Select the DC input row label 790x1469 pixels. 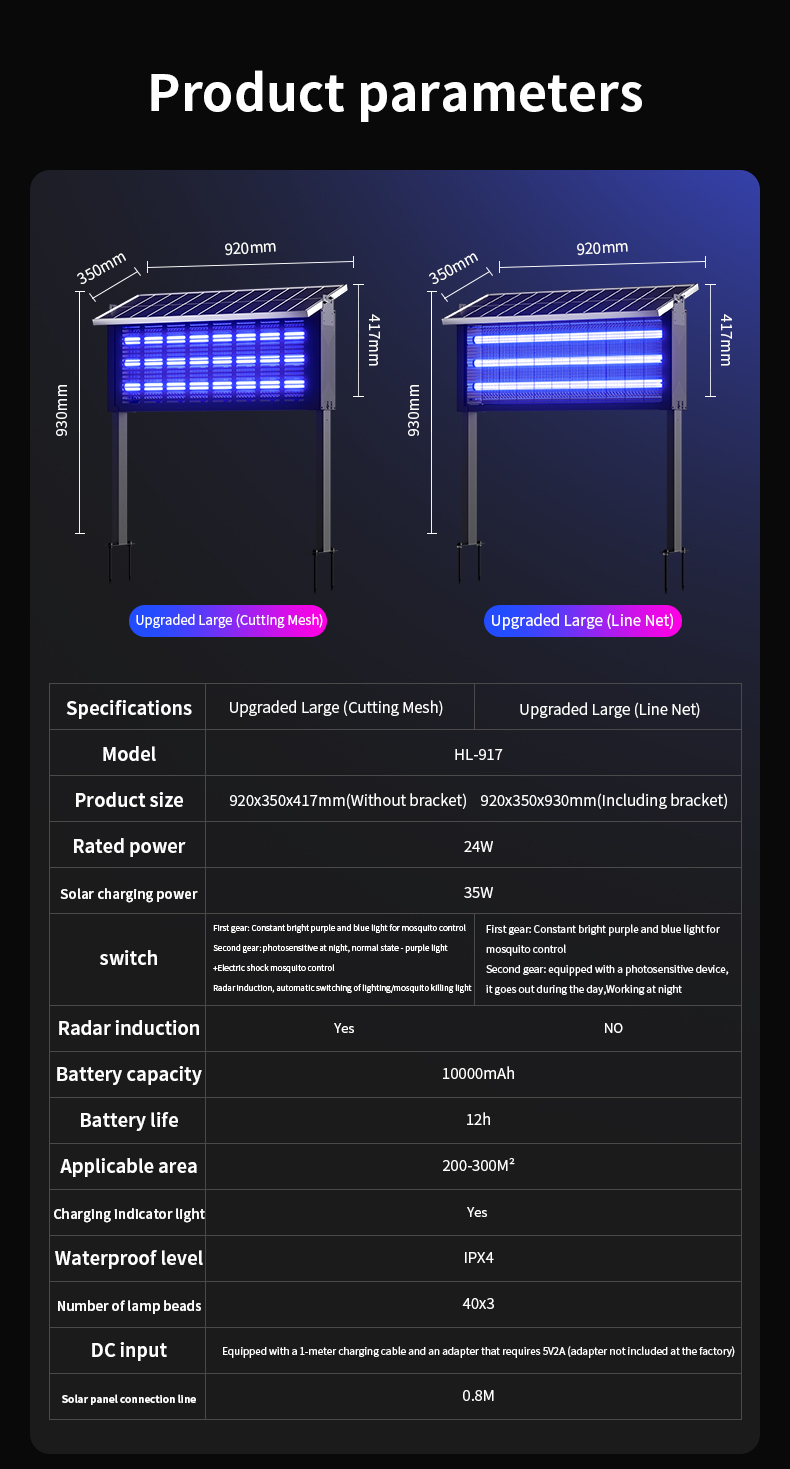tap(128, 1350)
